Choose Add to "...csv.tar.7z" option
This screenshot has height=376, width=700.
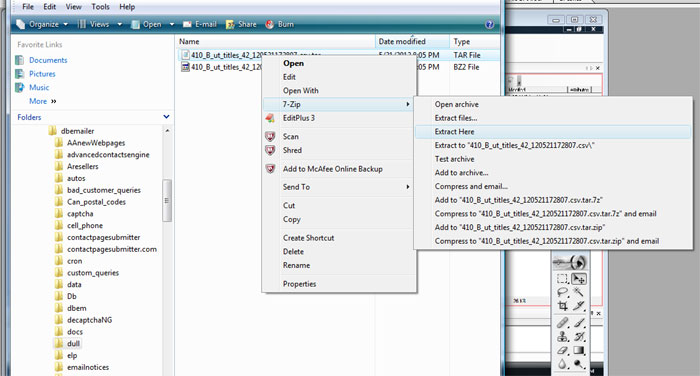(553, 200)
